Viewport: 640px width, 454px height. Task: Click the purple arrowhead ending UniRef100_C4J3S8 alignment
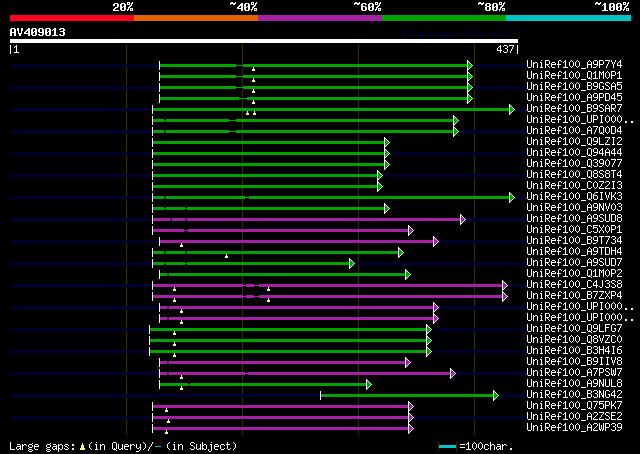(x=505, y=286)
